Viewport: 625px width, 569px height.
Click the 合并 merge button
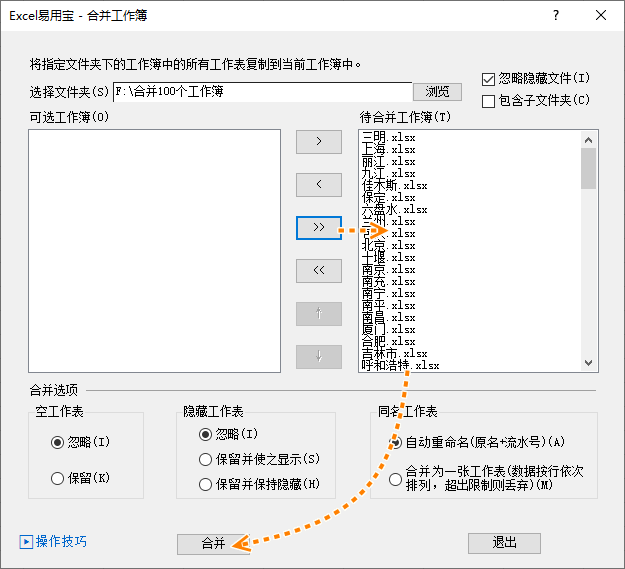(x=213, y=543)
